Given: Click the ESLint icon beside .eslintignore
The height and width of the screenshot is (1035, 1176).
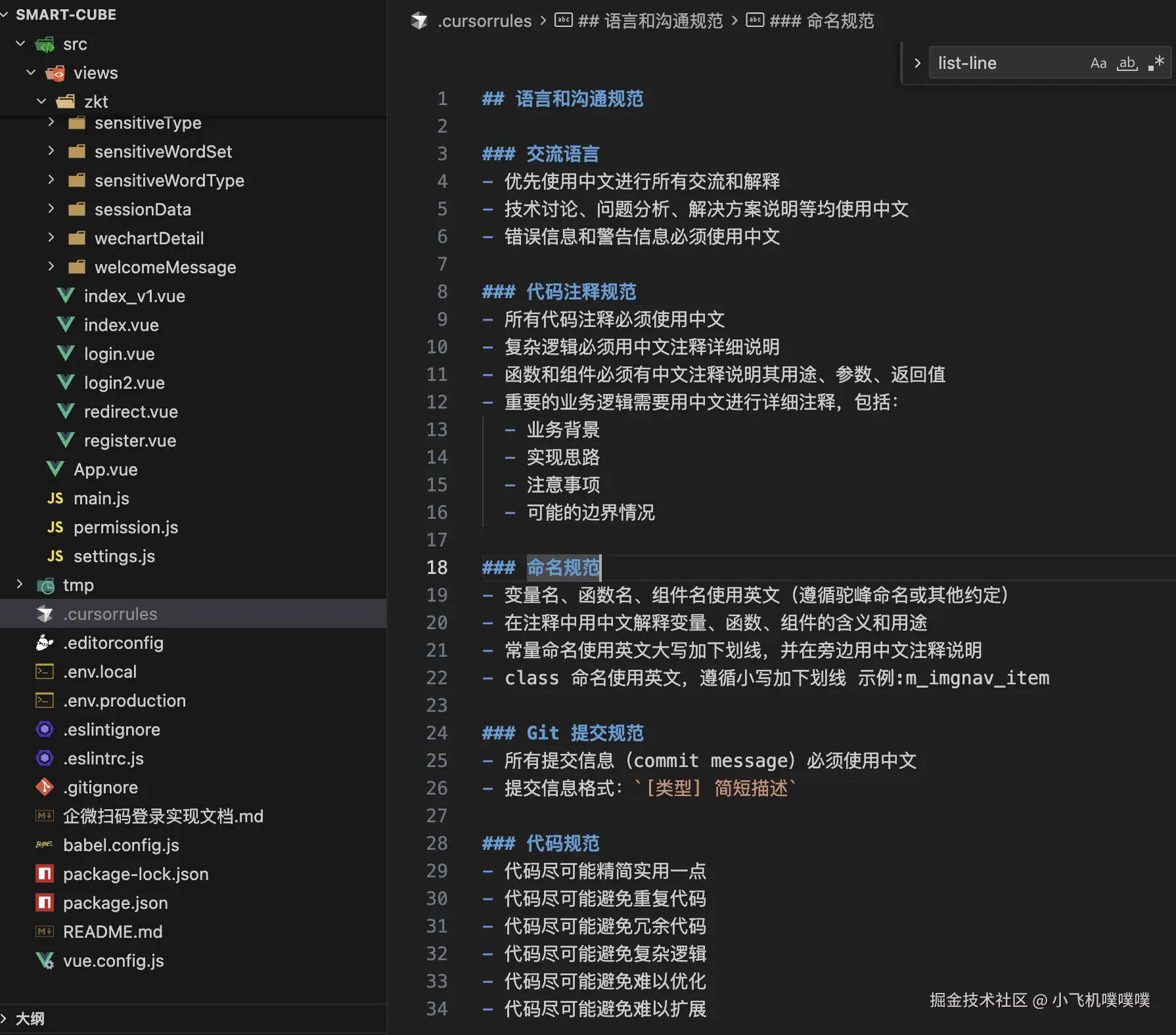Looking at the screenshot, I should coord(45,729).
